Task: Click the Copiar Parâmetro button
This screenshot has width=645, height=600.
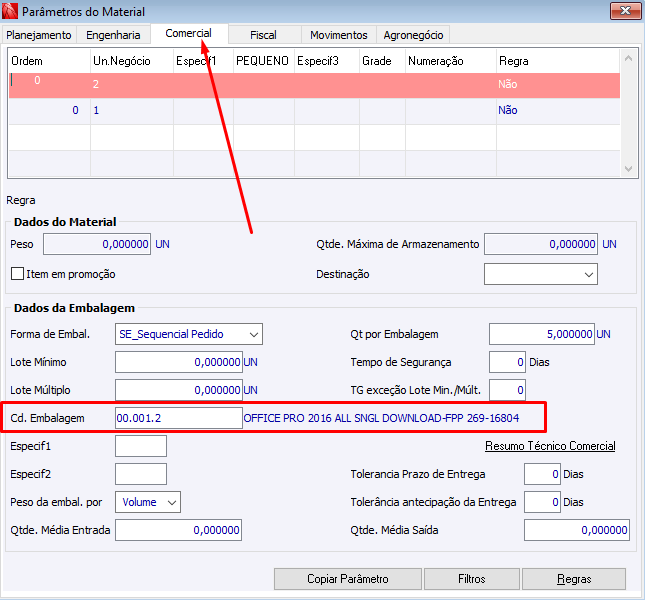Action: 348,579
